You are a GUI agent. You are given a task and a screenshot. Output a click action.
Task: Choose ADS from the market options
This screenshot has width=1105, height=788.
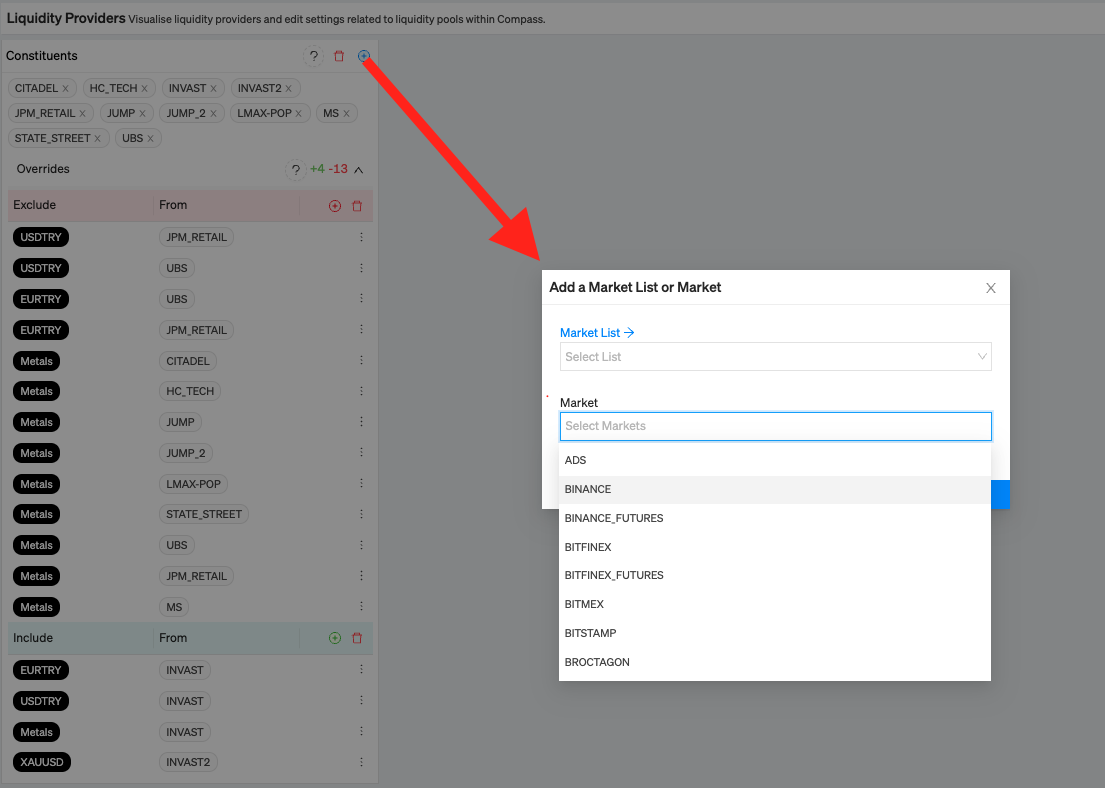[774, 460]
